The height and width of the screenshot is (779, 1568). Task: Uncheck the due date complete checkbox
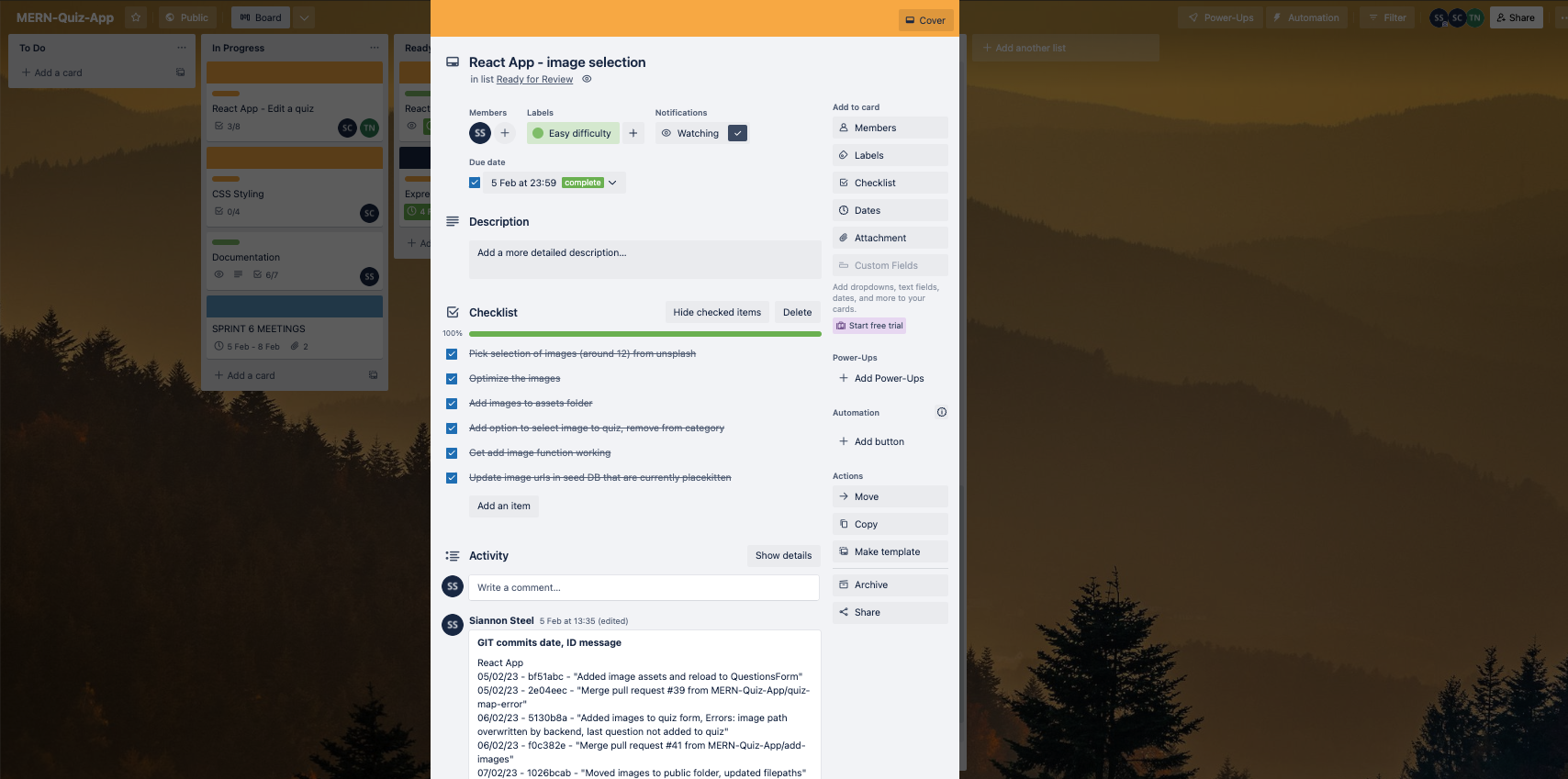(x=475, y=183)
